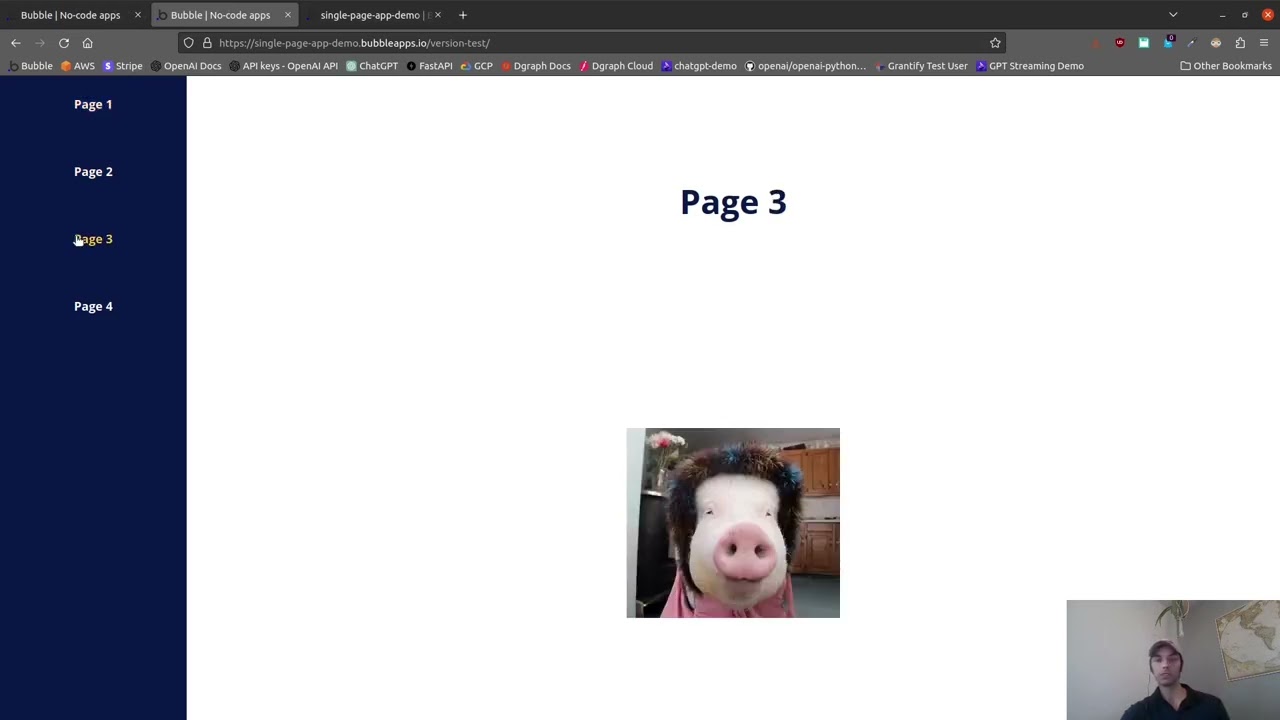This screenshot has width=1280, height=720.
Task: Open the FastAPI bookmark
Action: pyautogui.click(x=429, y=66)
